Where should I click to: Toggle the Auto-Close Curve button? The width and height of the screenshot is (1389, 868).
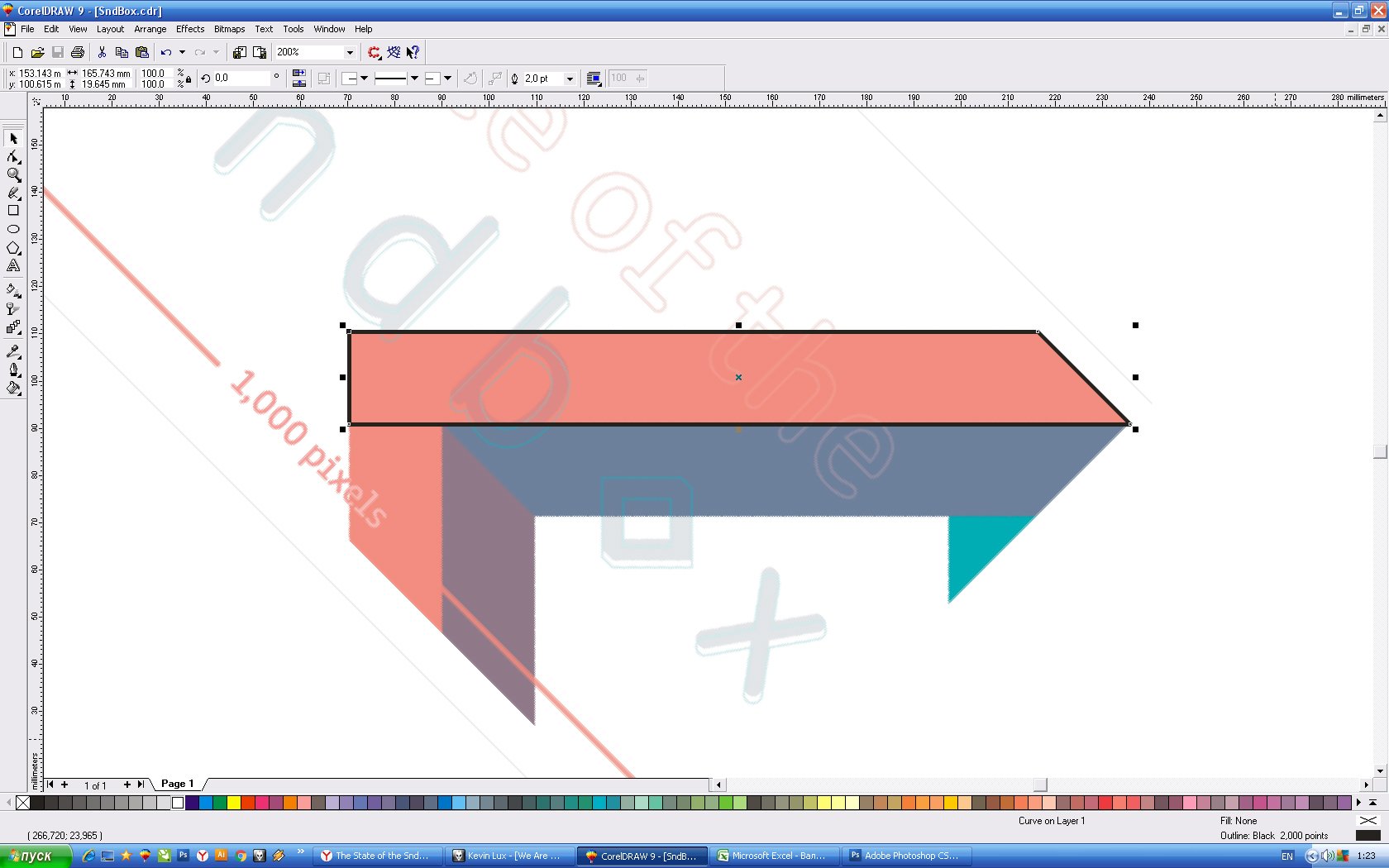[x=470, y=79]
